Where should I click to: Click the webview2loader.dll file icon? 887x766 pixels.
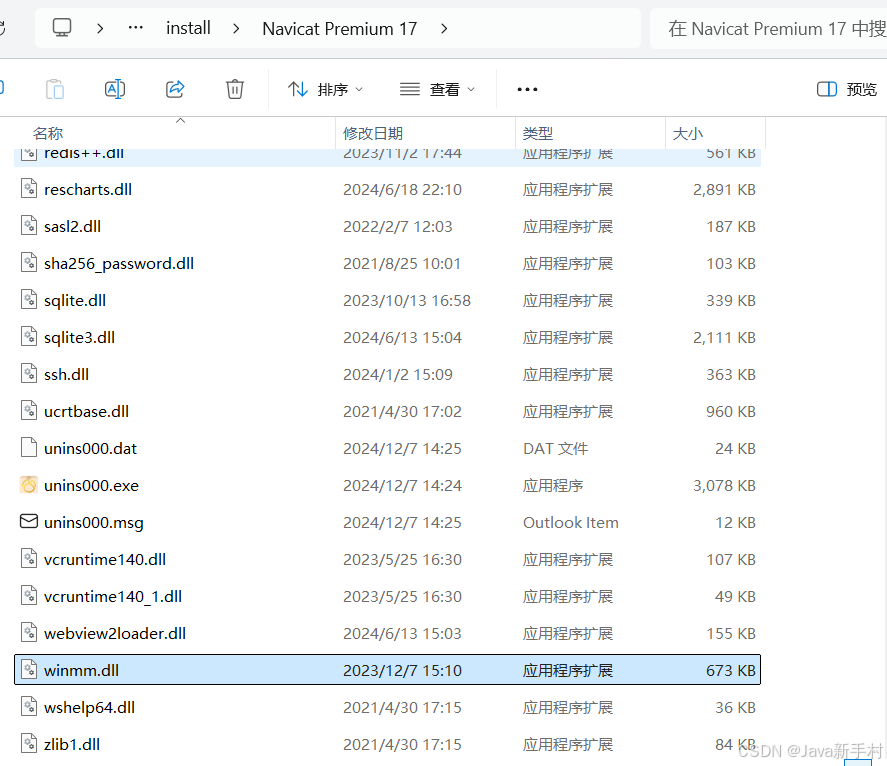click(29, 632)
